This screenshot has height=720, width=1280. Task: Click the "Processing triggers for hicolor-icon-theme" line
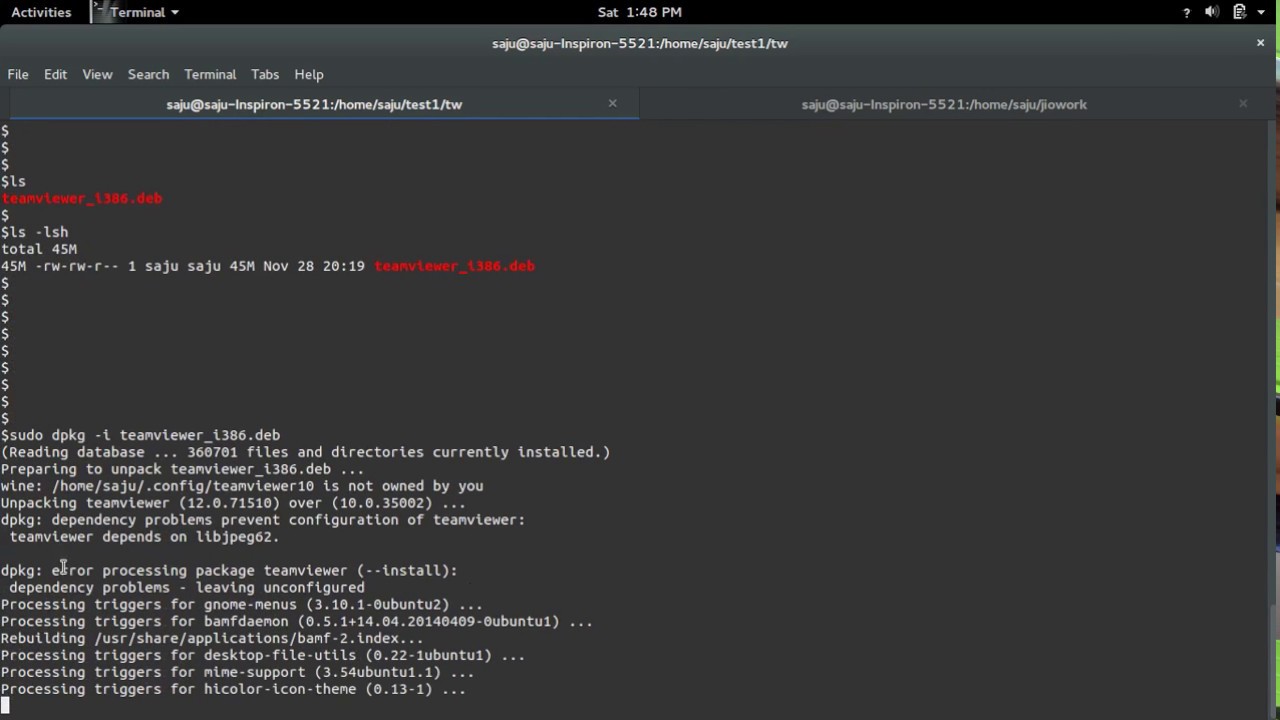[x=233, y=689]
